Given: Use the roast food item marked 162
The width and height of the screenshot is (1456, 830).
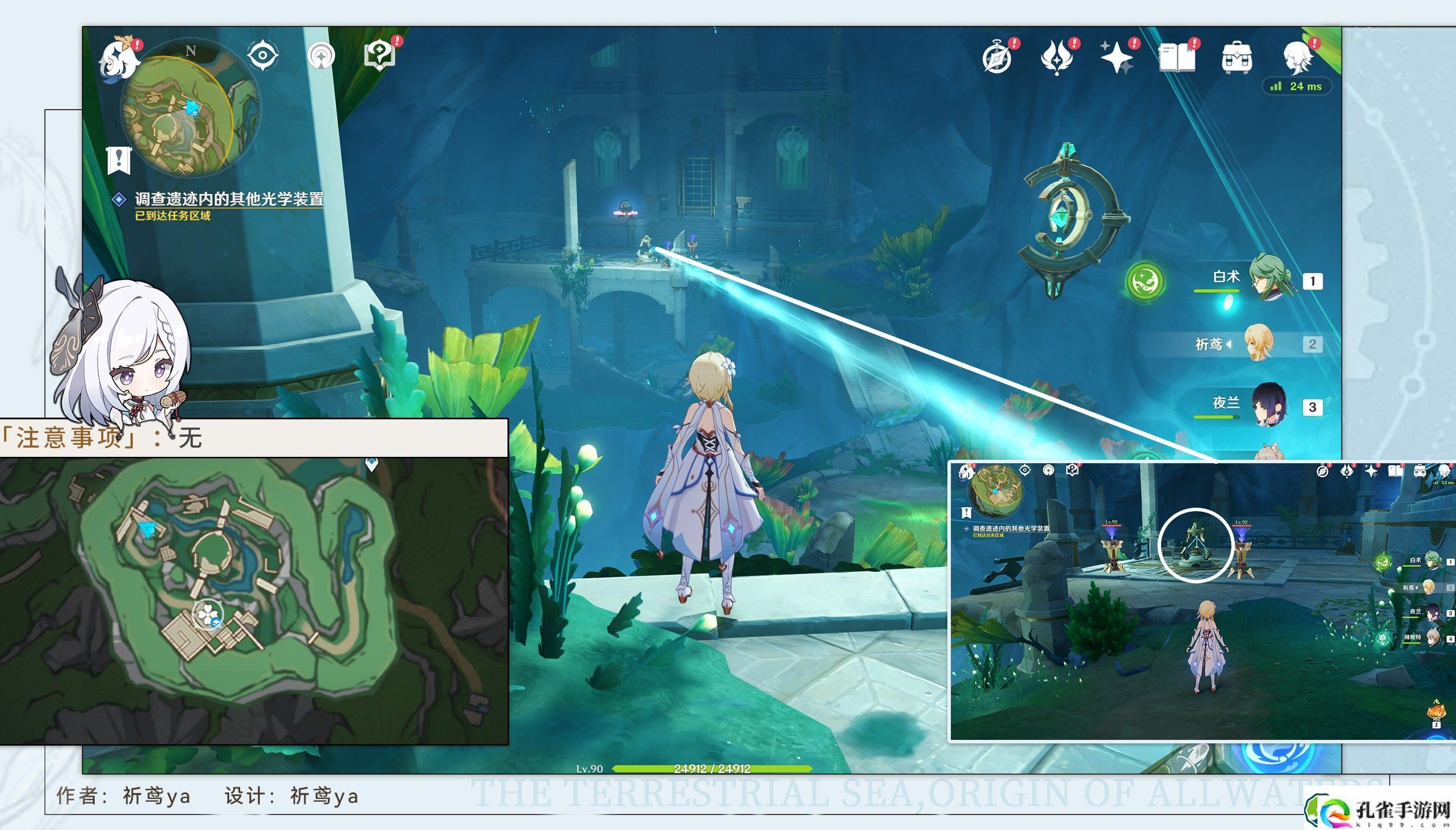Looking at the screenshot, I should point(1437,710).
